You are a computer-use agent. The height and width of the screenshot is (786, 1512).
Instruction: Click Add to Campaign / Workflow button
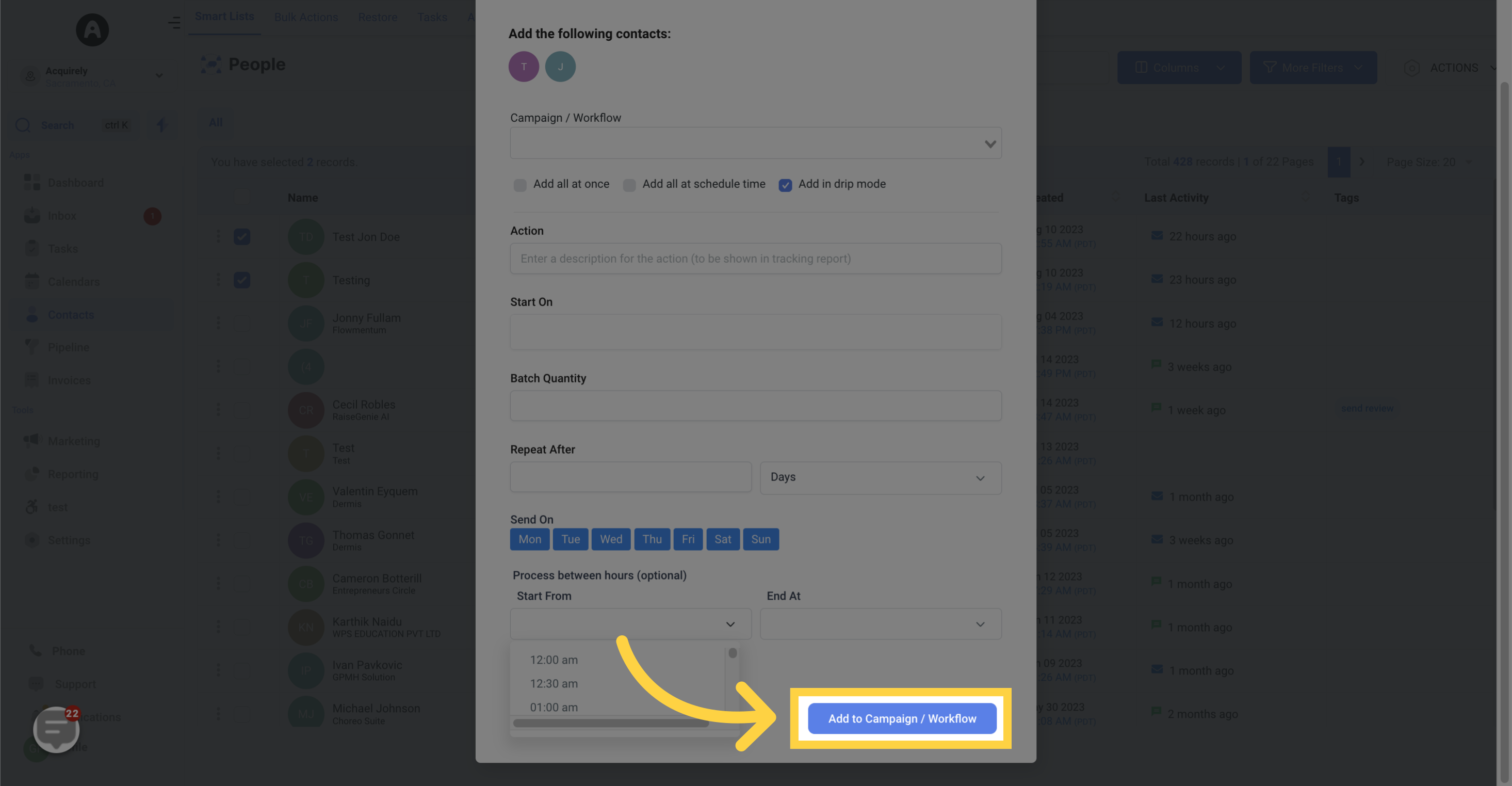901,718
